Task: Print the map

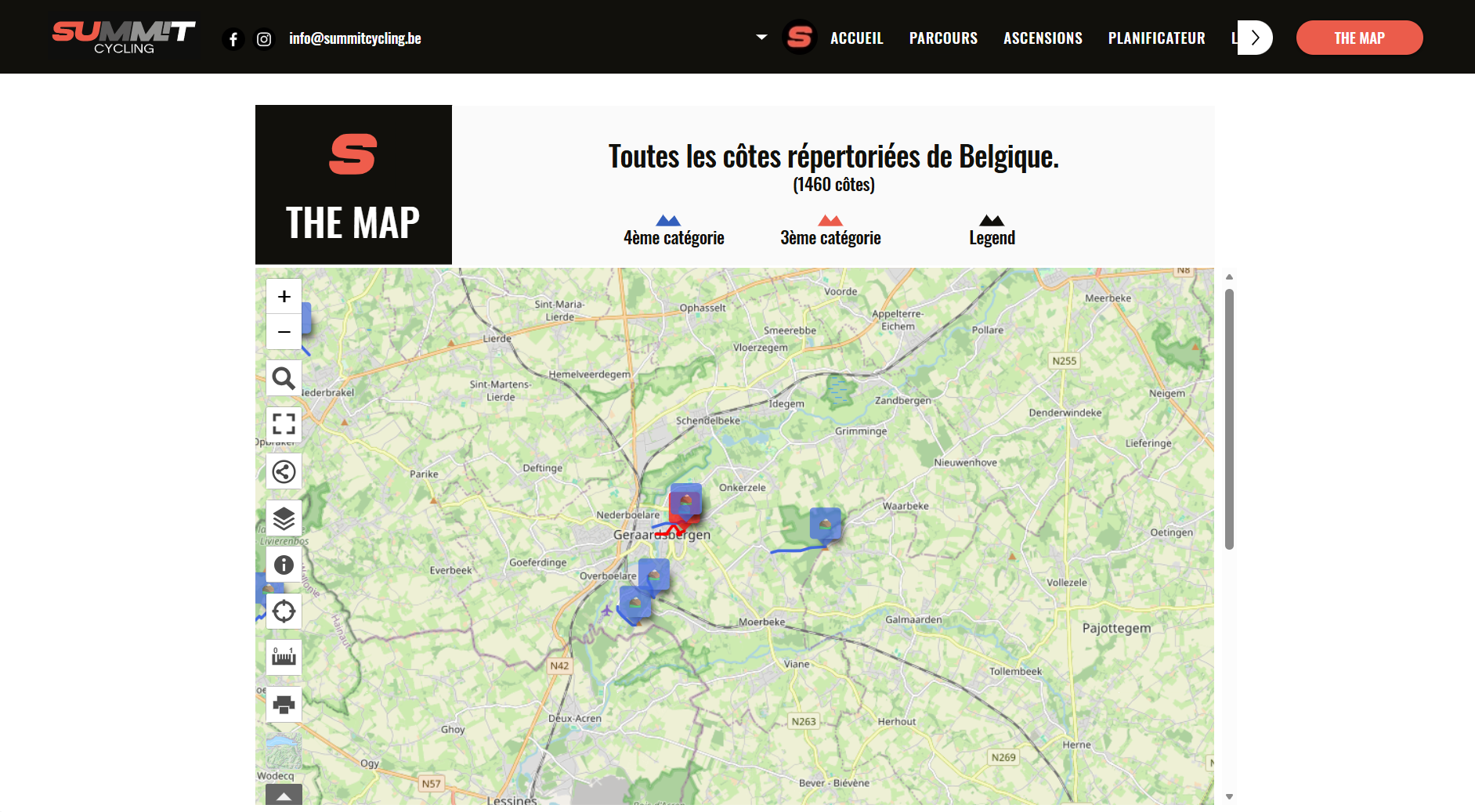Action: (x=284, y=704)
